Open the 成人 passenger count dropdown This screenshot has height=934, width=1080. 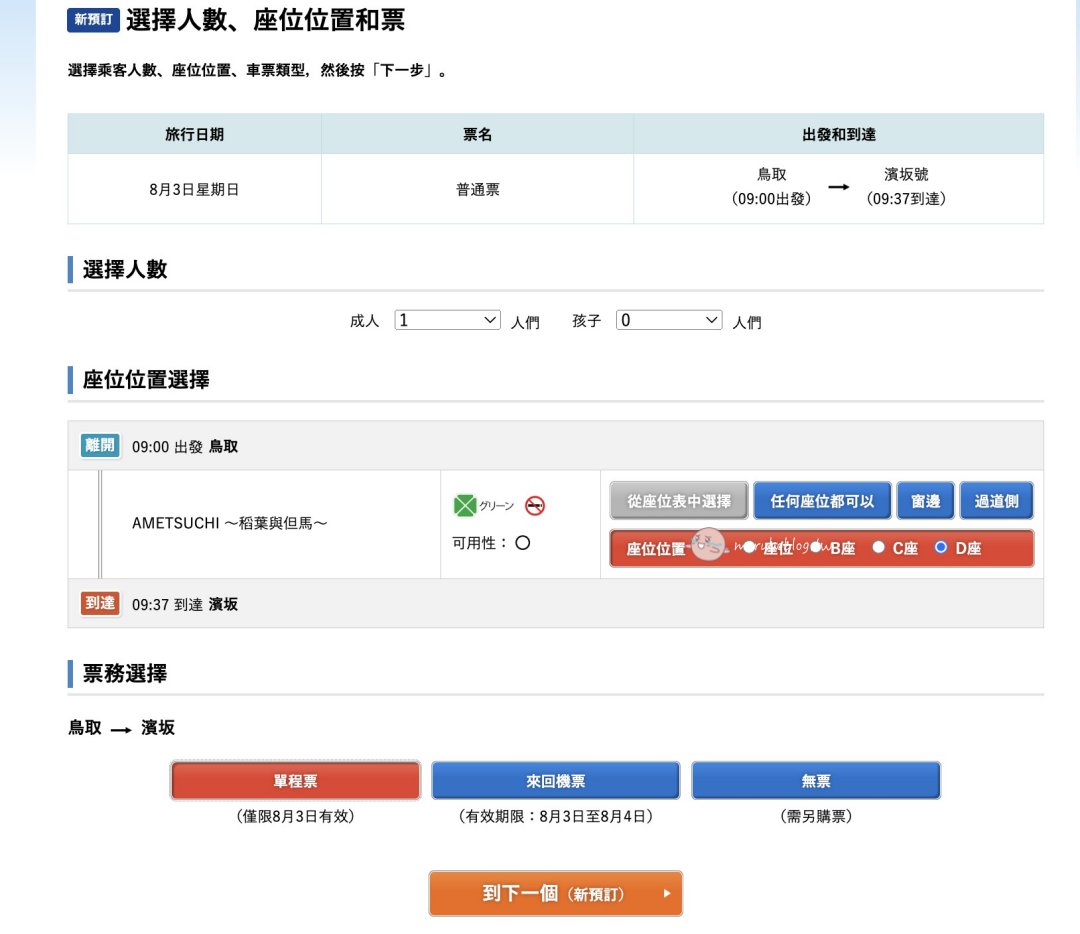point(447,320)
